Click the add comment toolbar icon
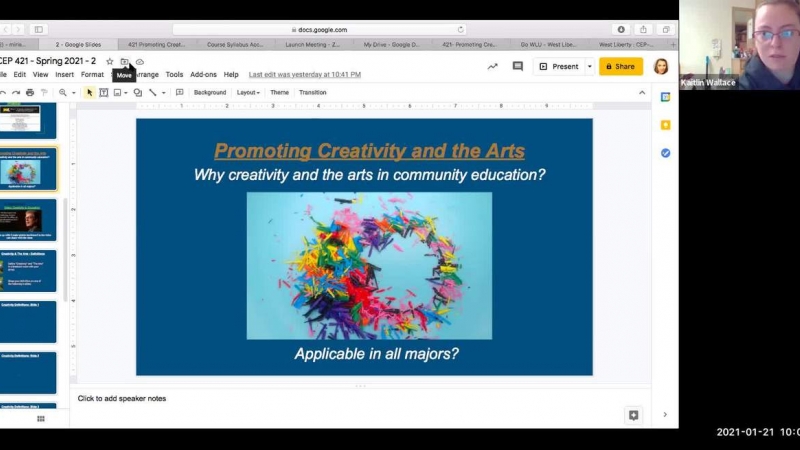The width and height of the screenshot is (800, 450). point(179,92)
